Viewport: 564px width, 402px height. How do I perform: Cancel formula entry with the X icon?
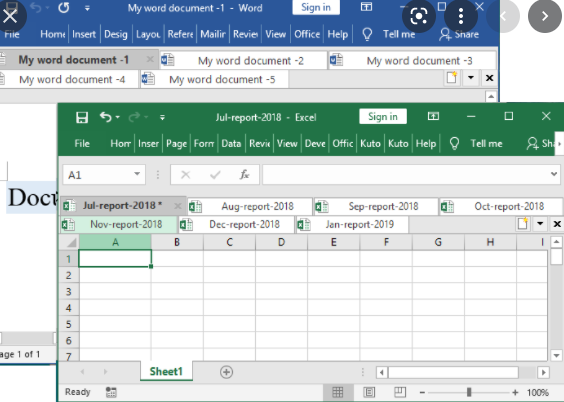pyautogui.click(x=186, y=175)
